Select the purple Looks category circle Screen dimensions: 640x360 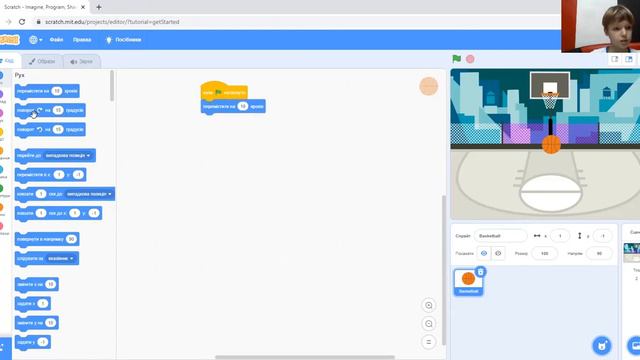(x=1, y=95)
